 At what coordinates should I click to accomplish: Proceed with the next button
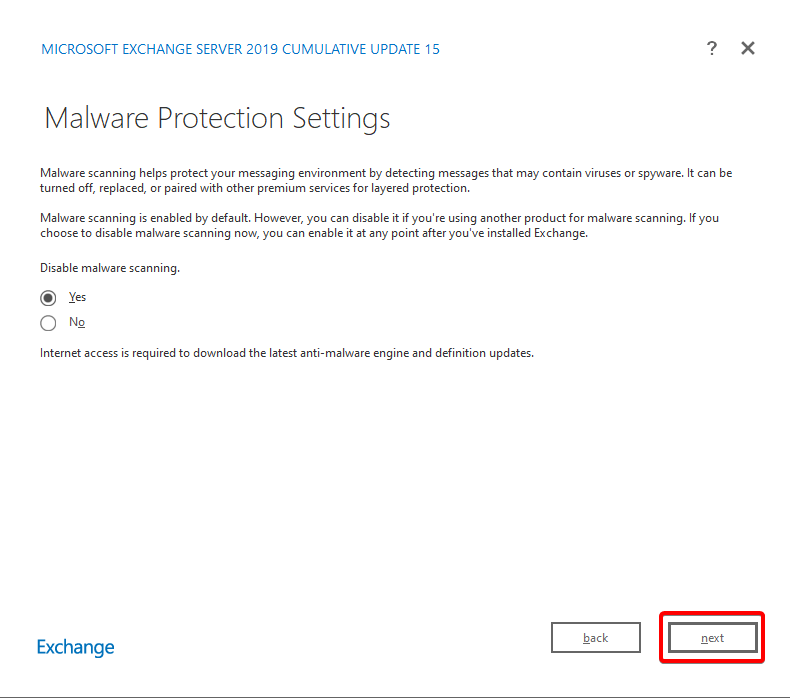click(712, 638)
